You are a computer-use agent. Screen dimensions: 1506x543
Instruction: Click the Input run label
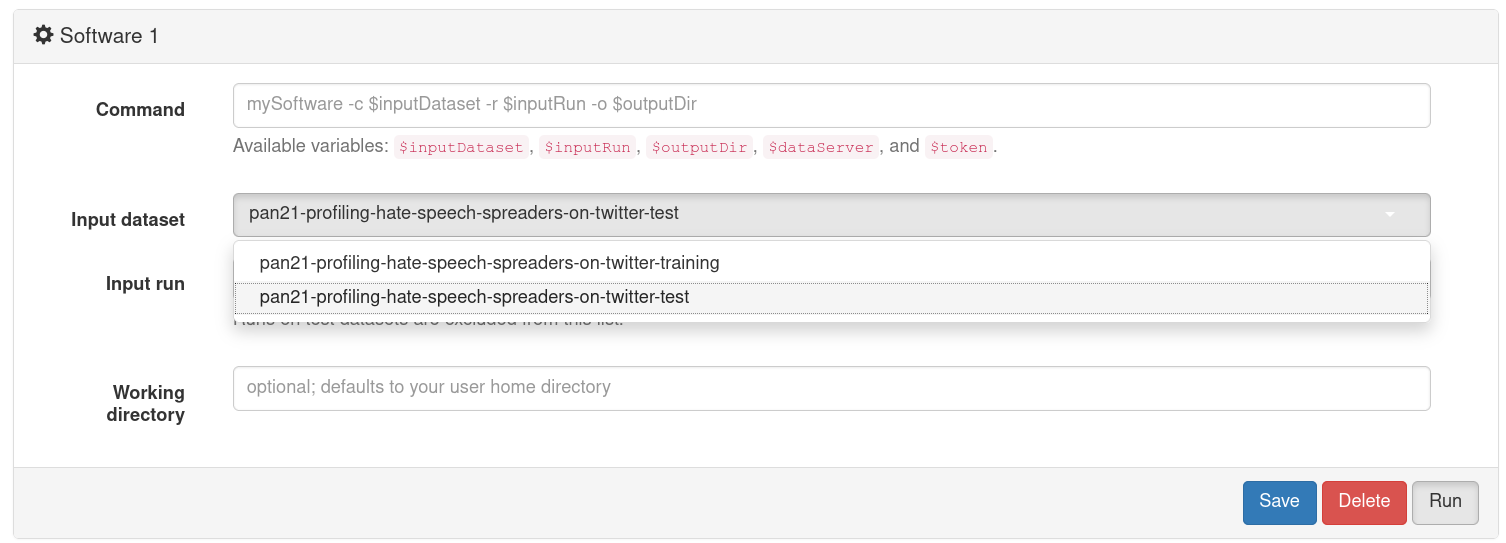[x=145, y=284]
